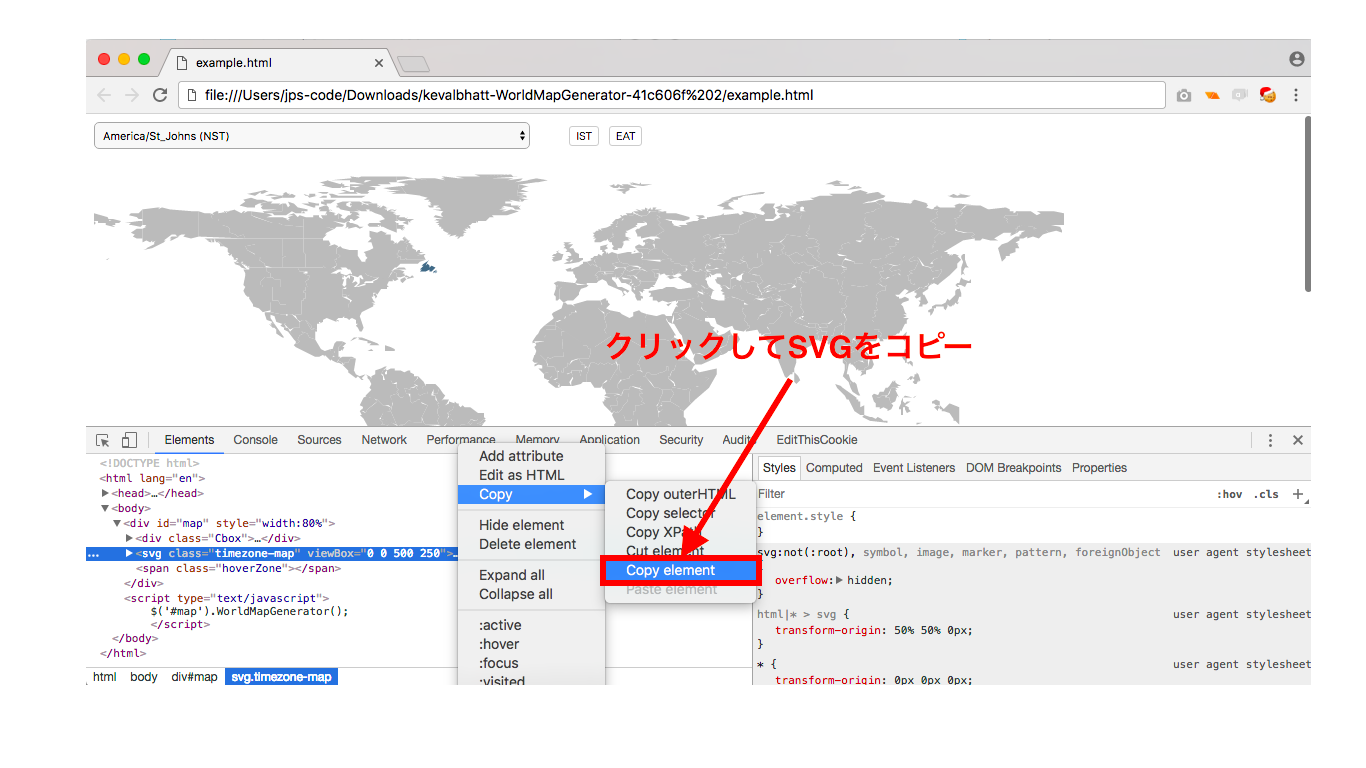
Task: Switch to the Network tab
Action: 384,440
